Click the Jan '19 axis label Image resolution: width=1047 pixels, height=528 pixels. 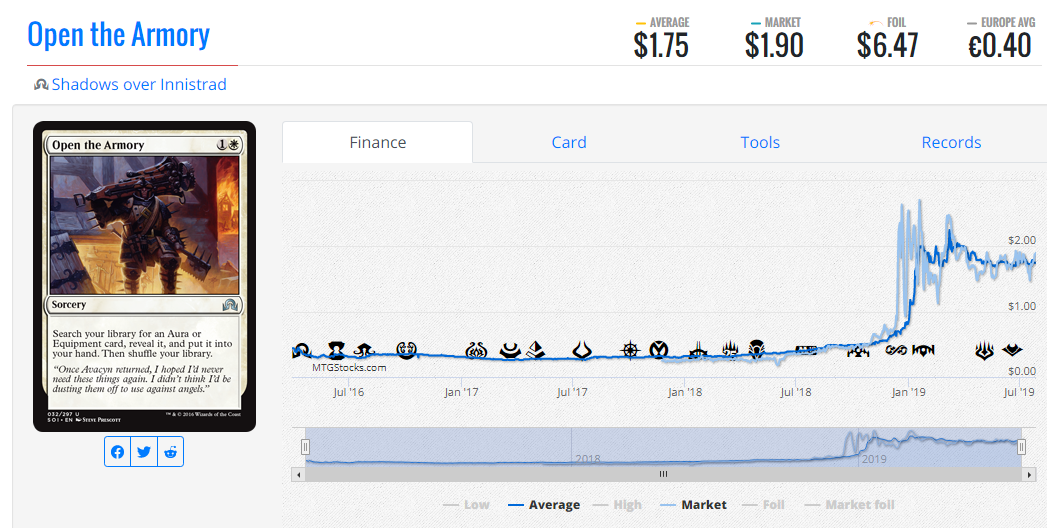click(x=909, y=392)
